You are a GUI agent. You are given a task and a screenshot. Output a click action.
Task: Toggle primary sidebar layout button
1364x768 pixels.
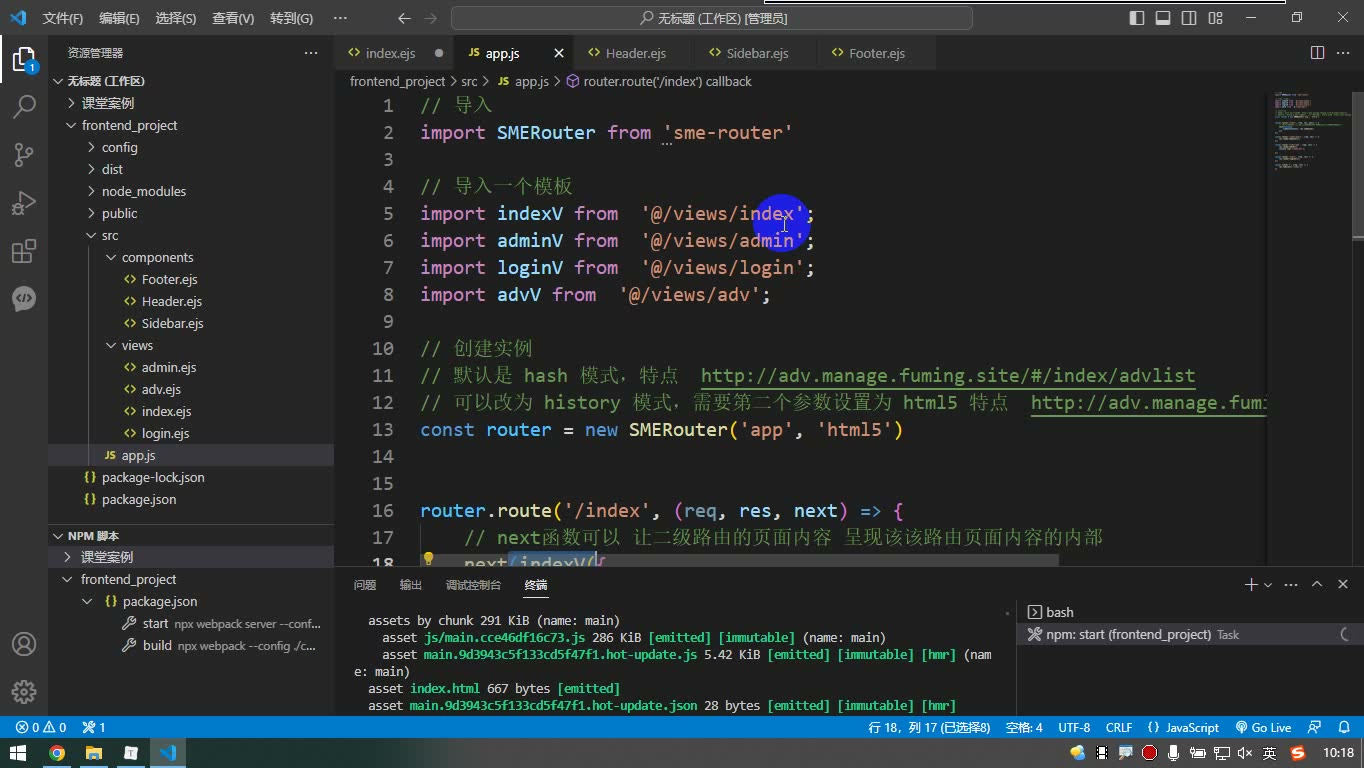1137,18
